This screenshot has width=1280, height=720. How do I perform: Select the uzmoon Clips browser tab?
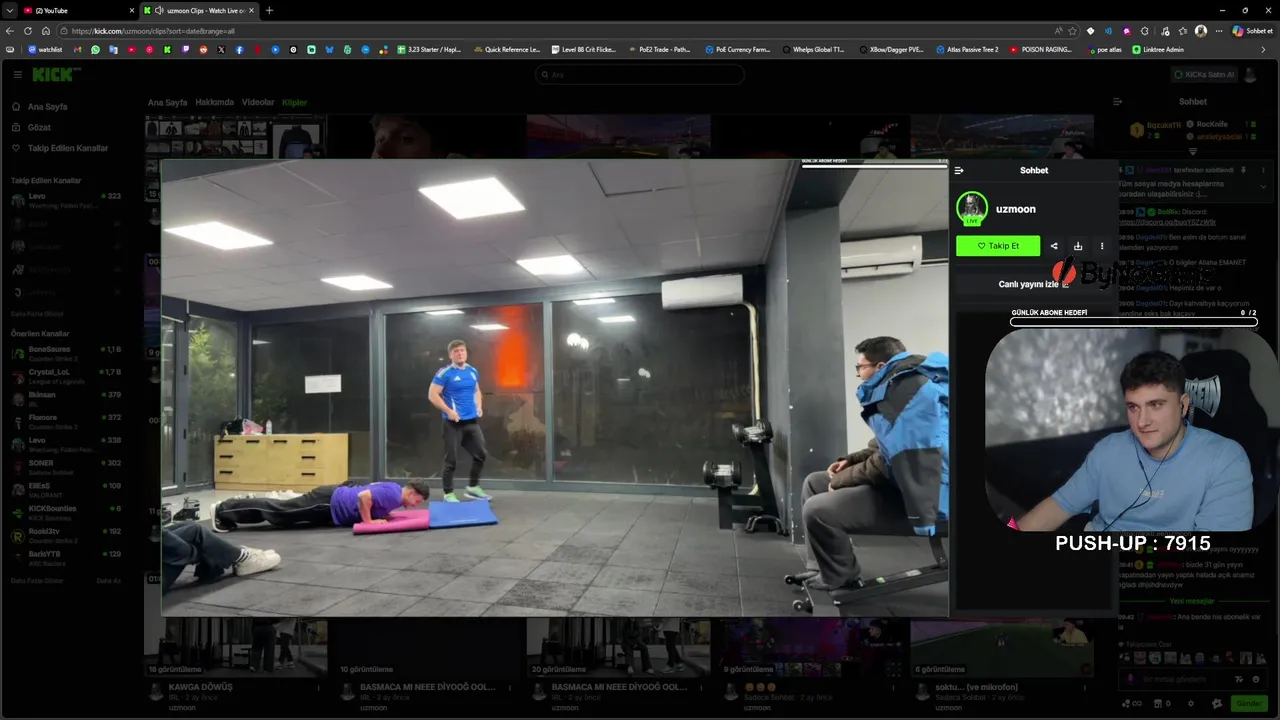198,10
